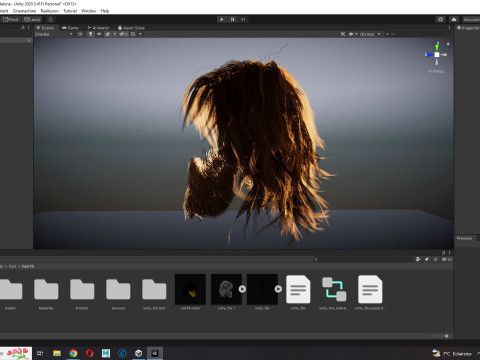480x360 pixels.
Task: Select the dark unity_fbx model thumbnail
Action: point(262,289)
